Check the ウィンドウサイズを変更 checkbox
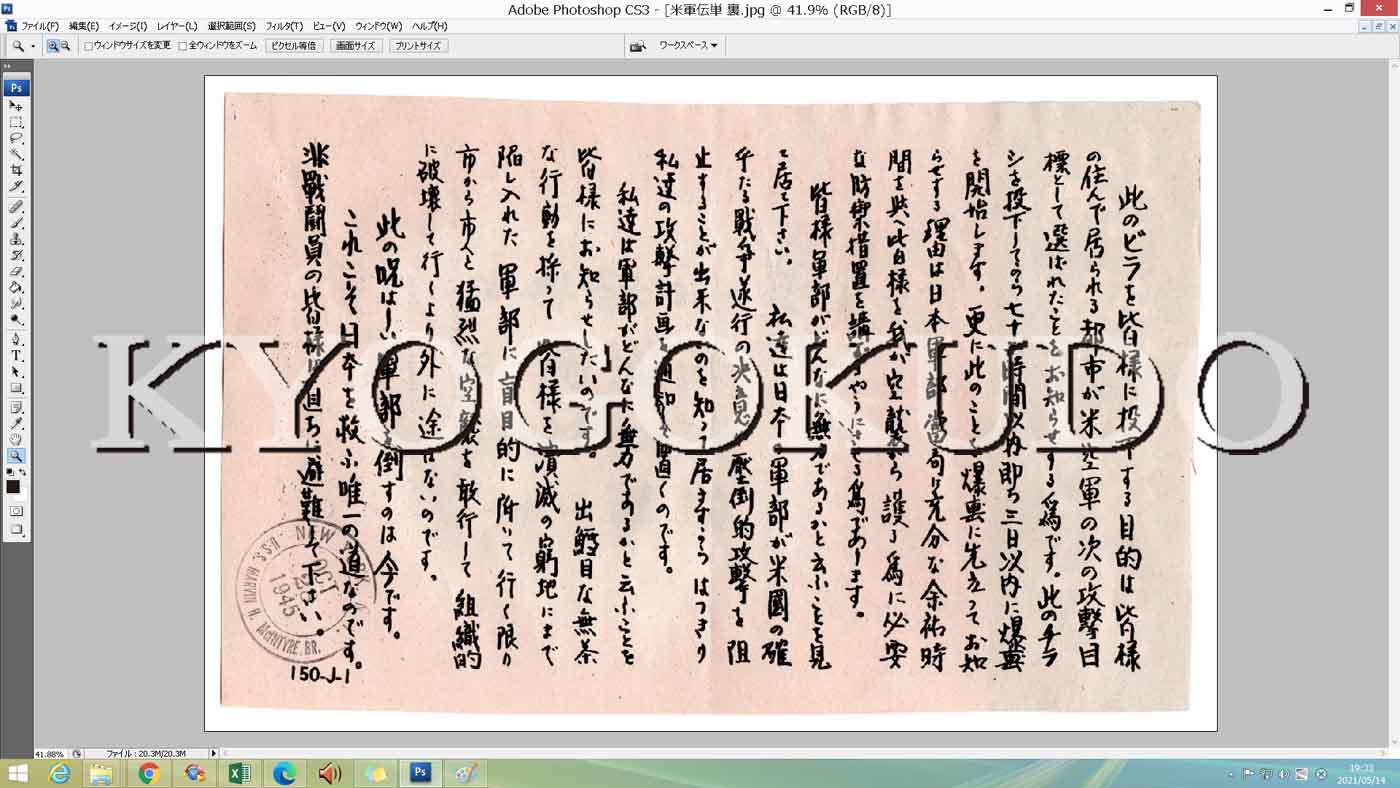The image size is (1400, 788). point(88,46)
